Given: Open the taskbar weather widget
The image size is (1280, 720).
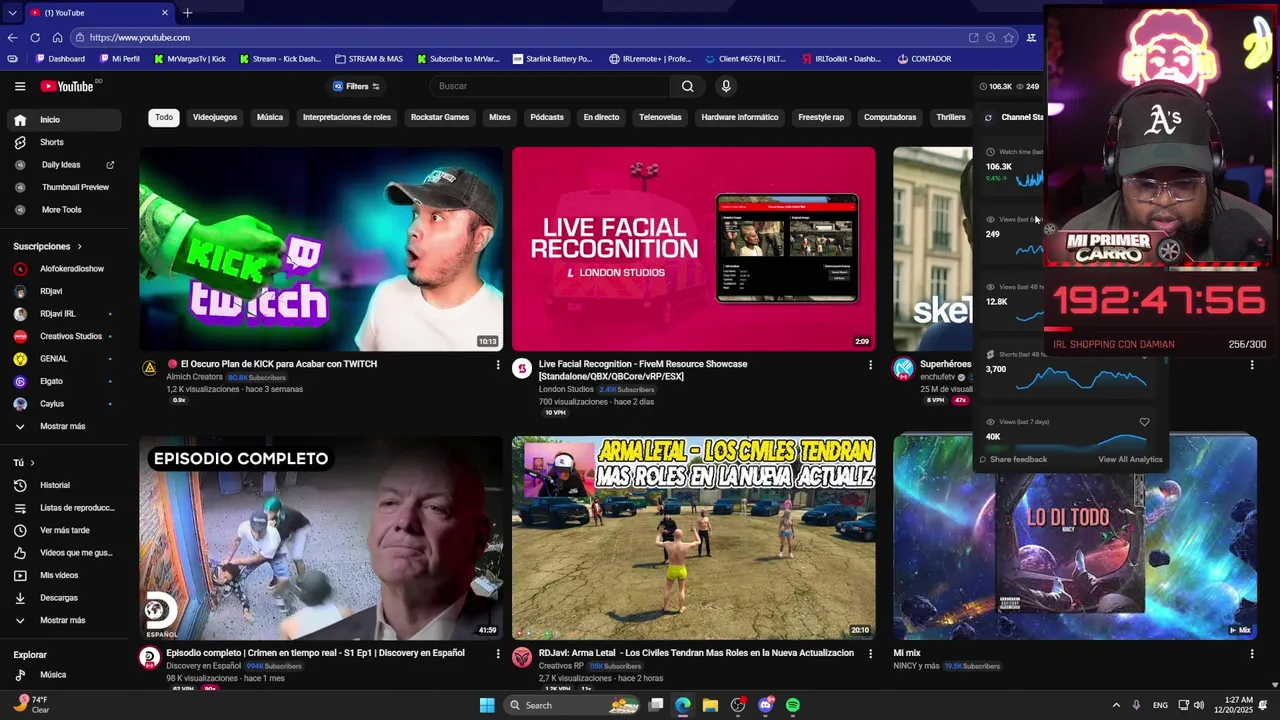Looking at the screenshot, I should pos(30,704).
